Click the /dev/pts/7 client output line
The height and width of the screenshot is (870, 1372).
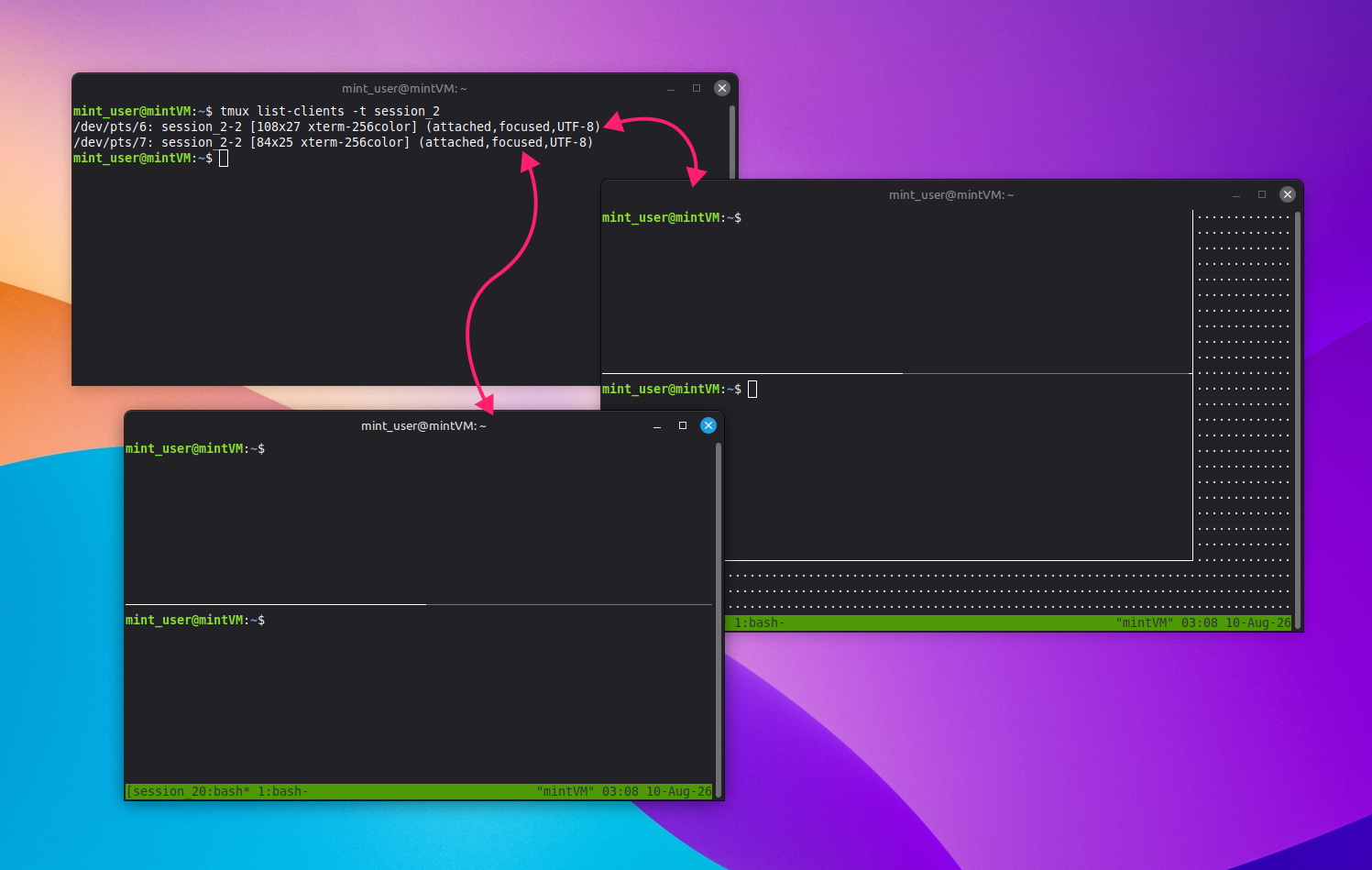pyautogui.click(x=334, y=142)
